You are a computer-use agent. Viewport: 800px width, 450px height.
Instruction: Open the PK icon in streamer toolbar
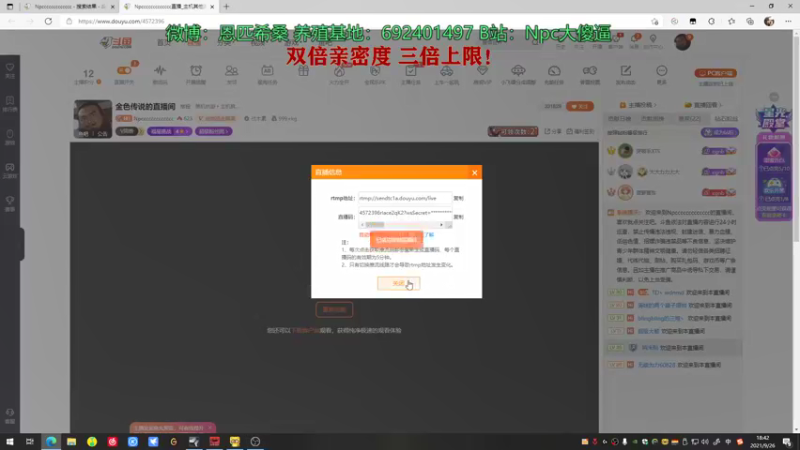(x=375, y=70)
